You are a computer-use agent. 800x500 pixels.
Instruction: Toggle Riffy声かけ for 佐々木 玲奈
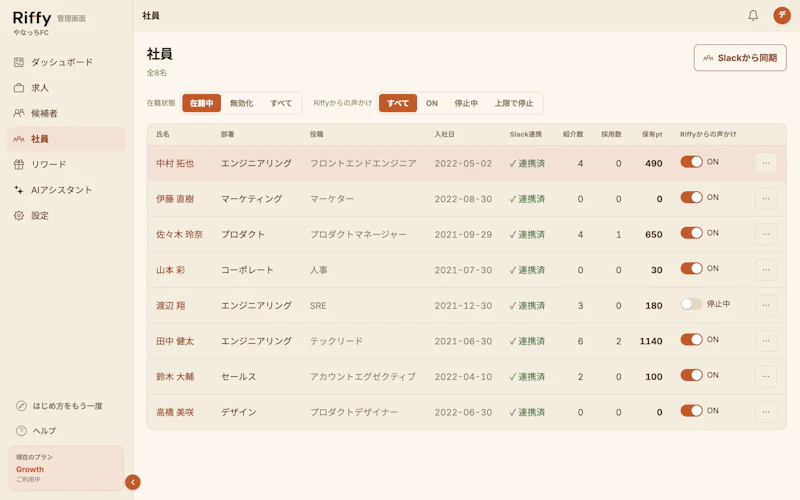(691, 233)
